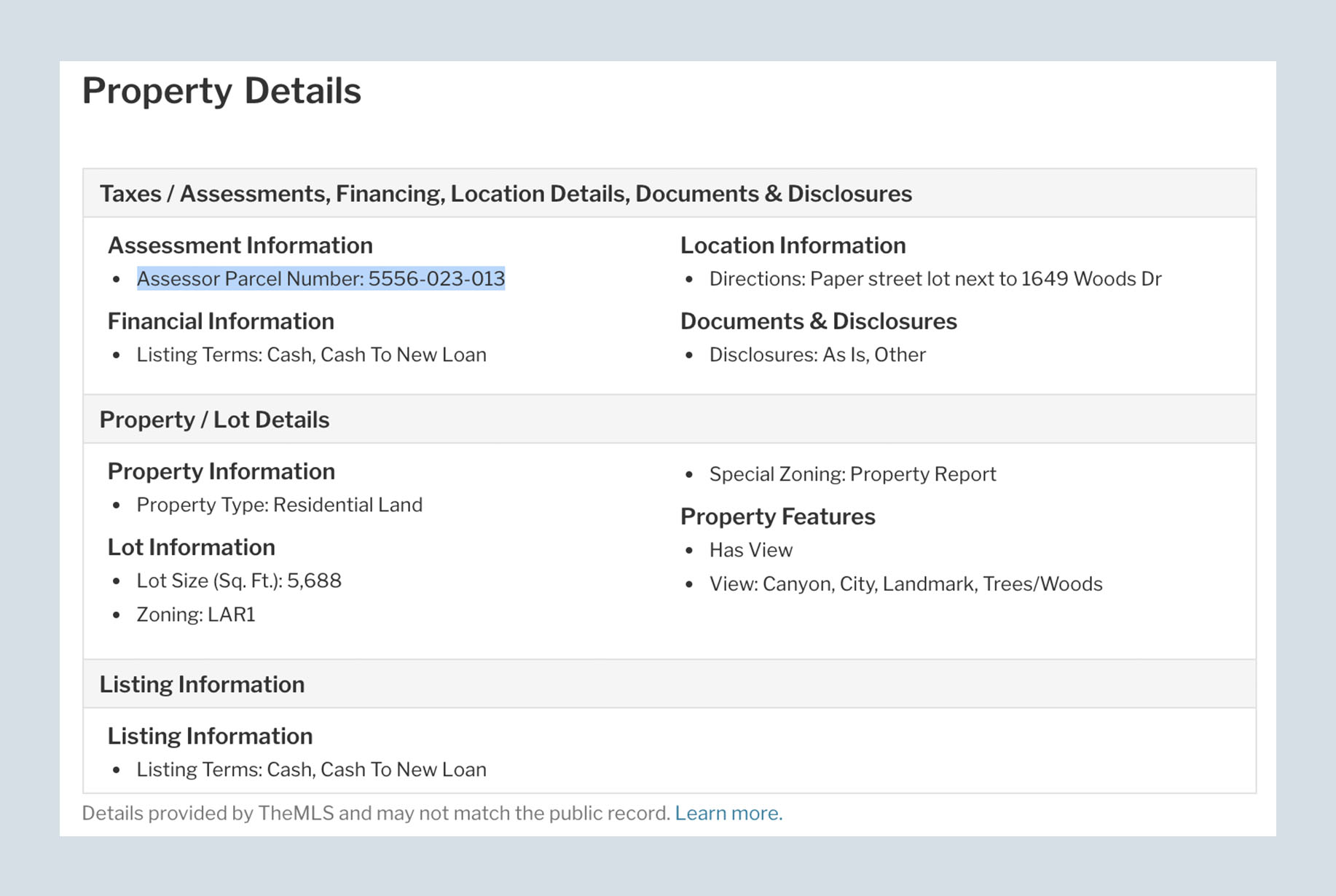The width and height of the screenshot is (1336, 896).
Task: Click "Property Type: Residential Land" entry
Action: (279, 505)
